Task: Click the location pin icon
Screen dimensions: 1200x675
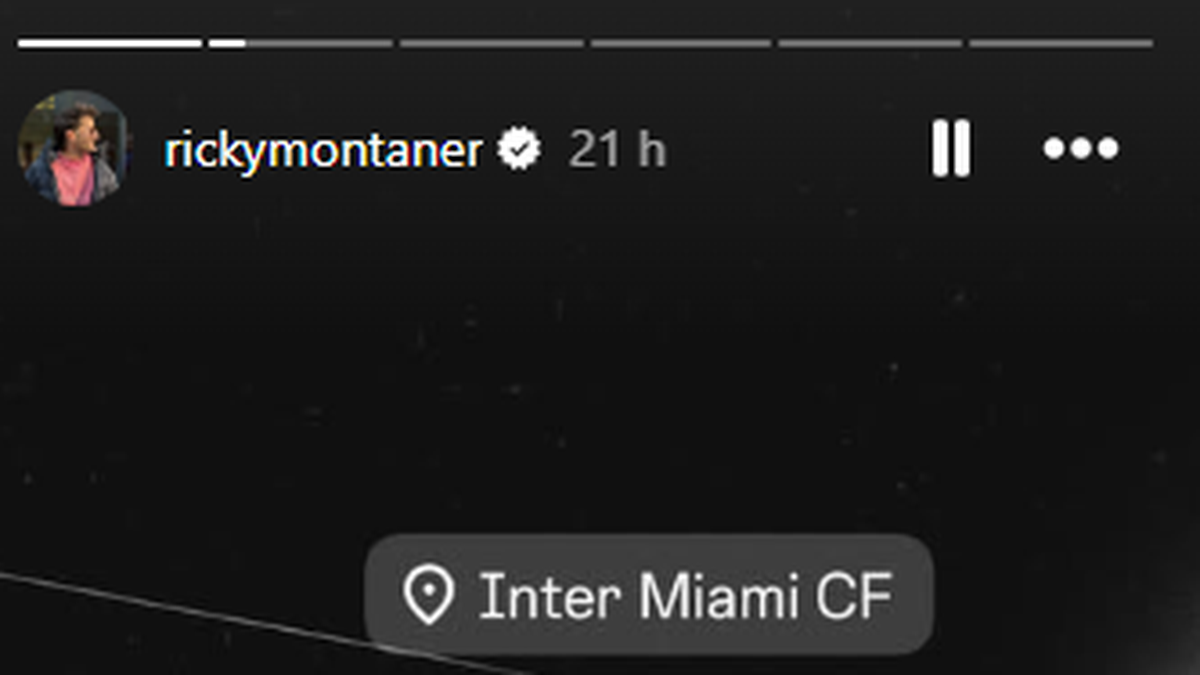Action: [x=428, y=597]
